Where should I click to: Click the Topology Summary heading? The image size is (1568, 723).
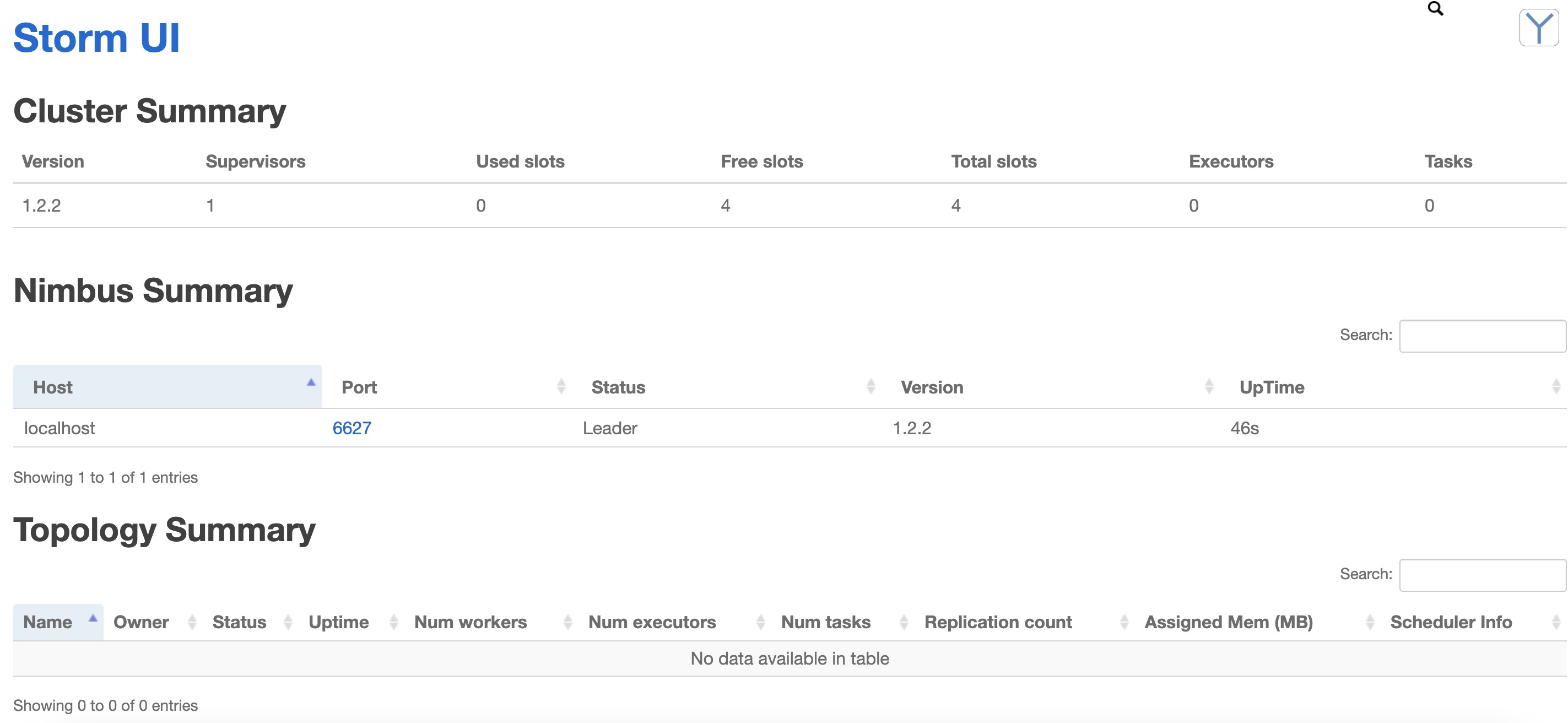pos(164,530)
